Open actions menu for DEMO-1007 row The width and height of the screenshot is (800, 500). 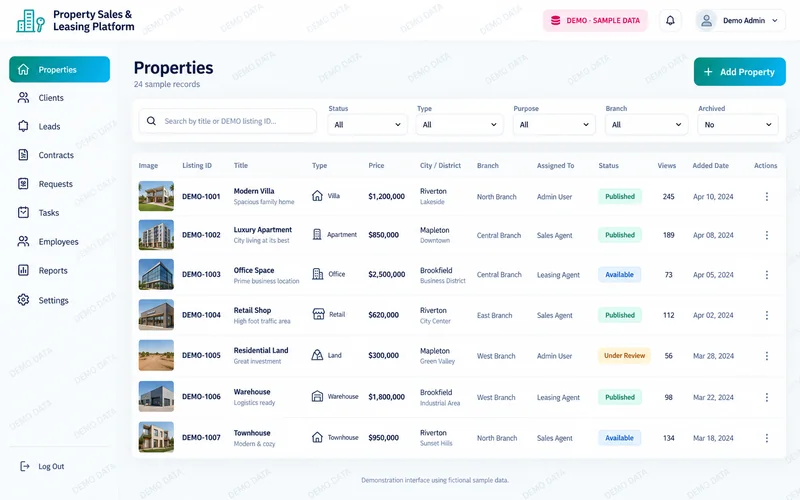pyautogui.click(x=766, y=438)
